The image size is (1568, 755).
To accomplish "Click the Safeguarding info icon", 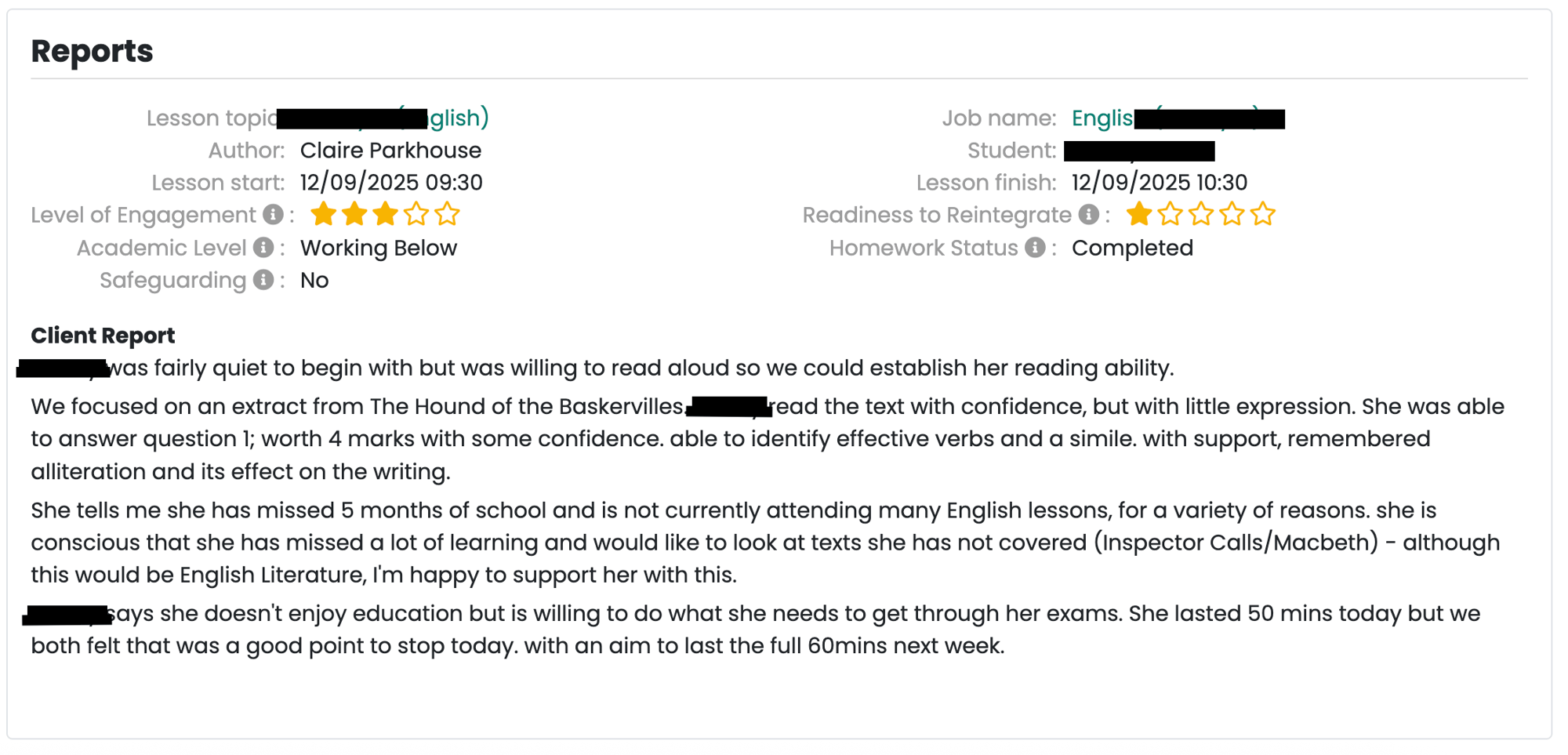I will pos(263,280).
